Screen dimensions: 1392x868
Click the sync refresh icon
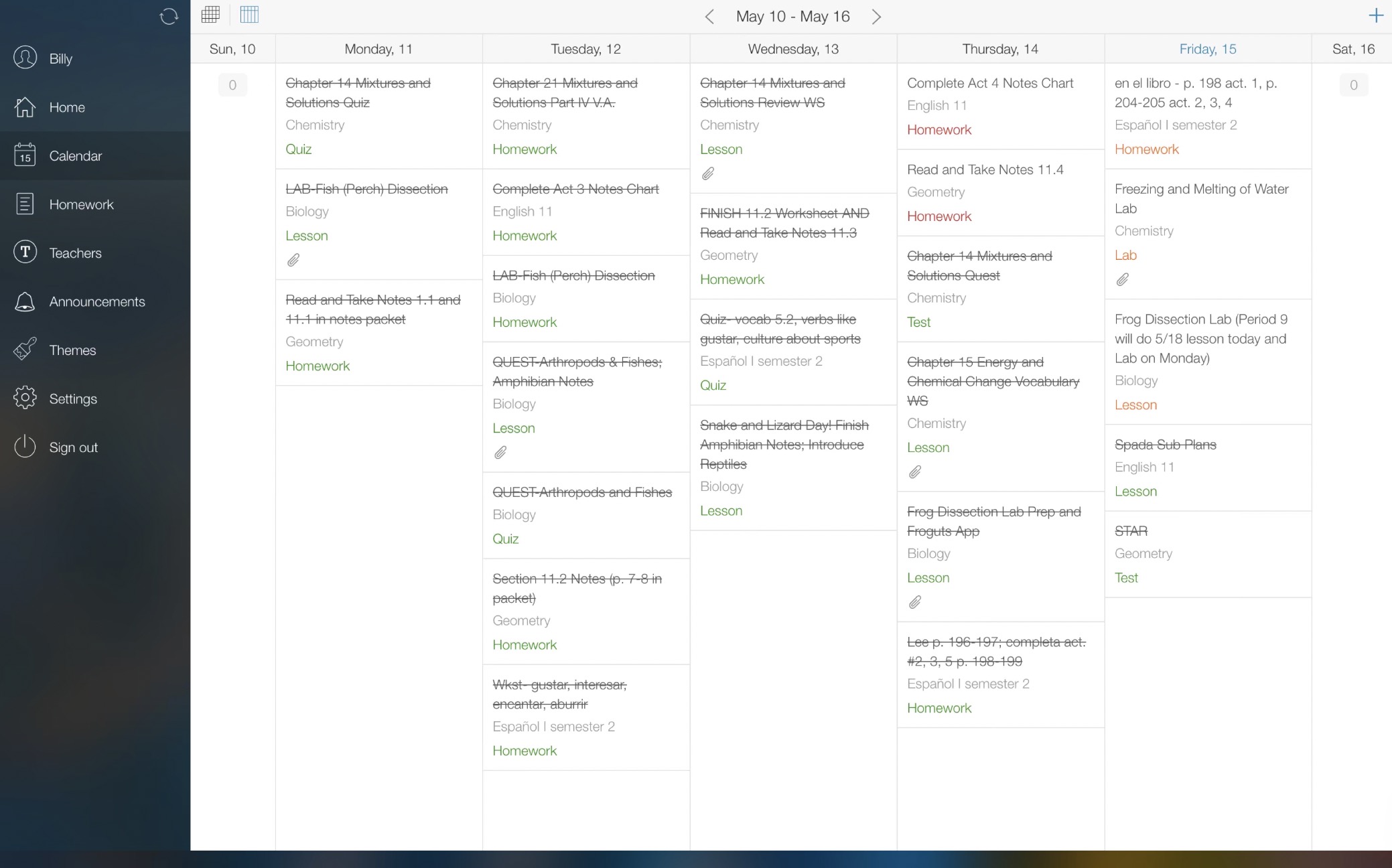[x=169, y=16]
